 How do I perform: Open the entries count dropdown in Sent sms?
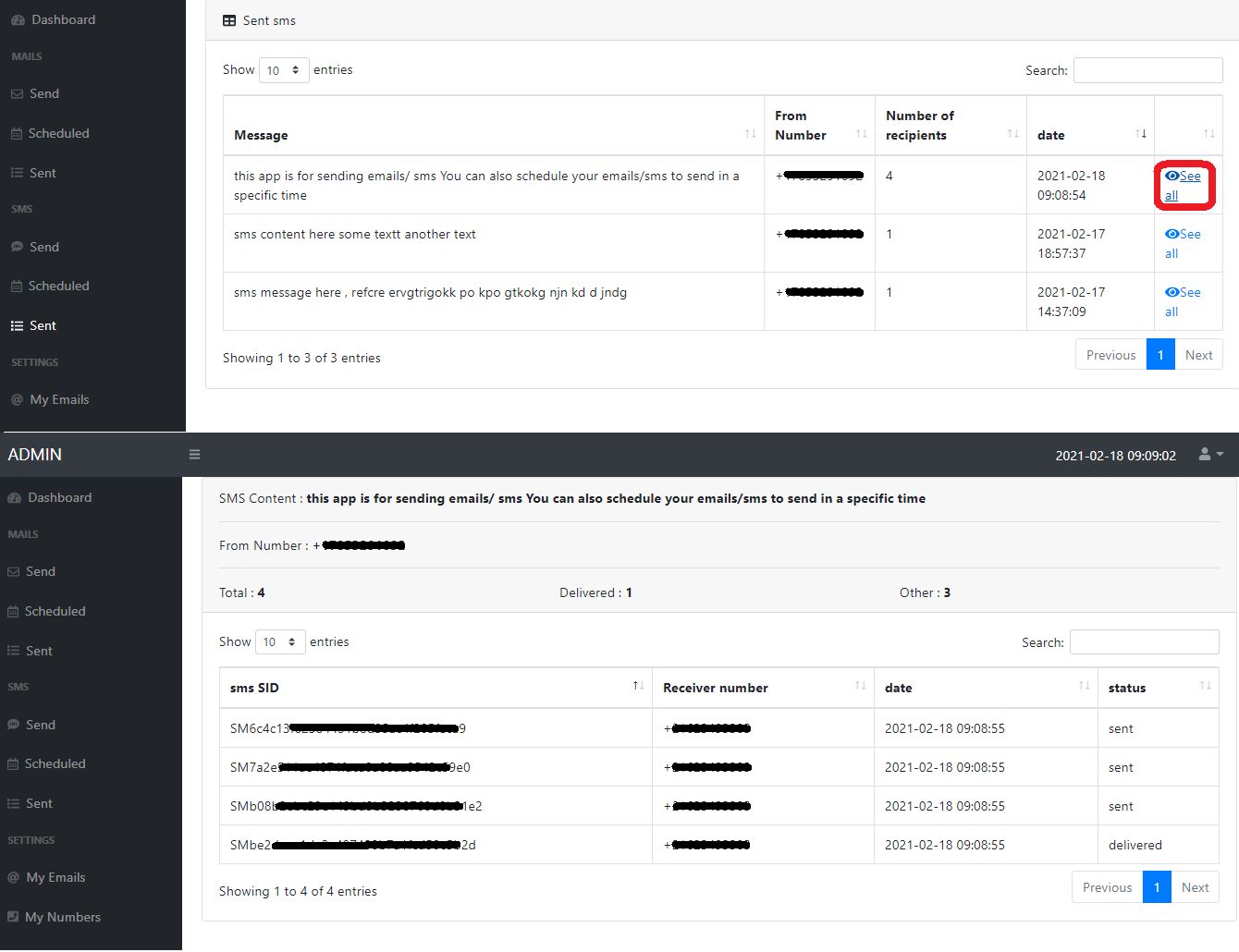click(x=284, y=70)
